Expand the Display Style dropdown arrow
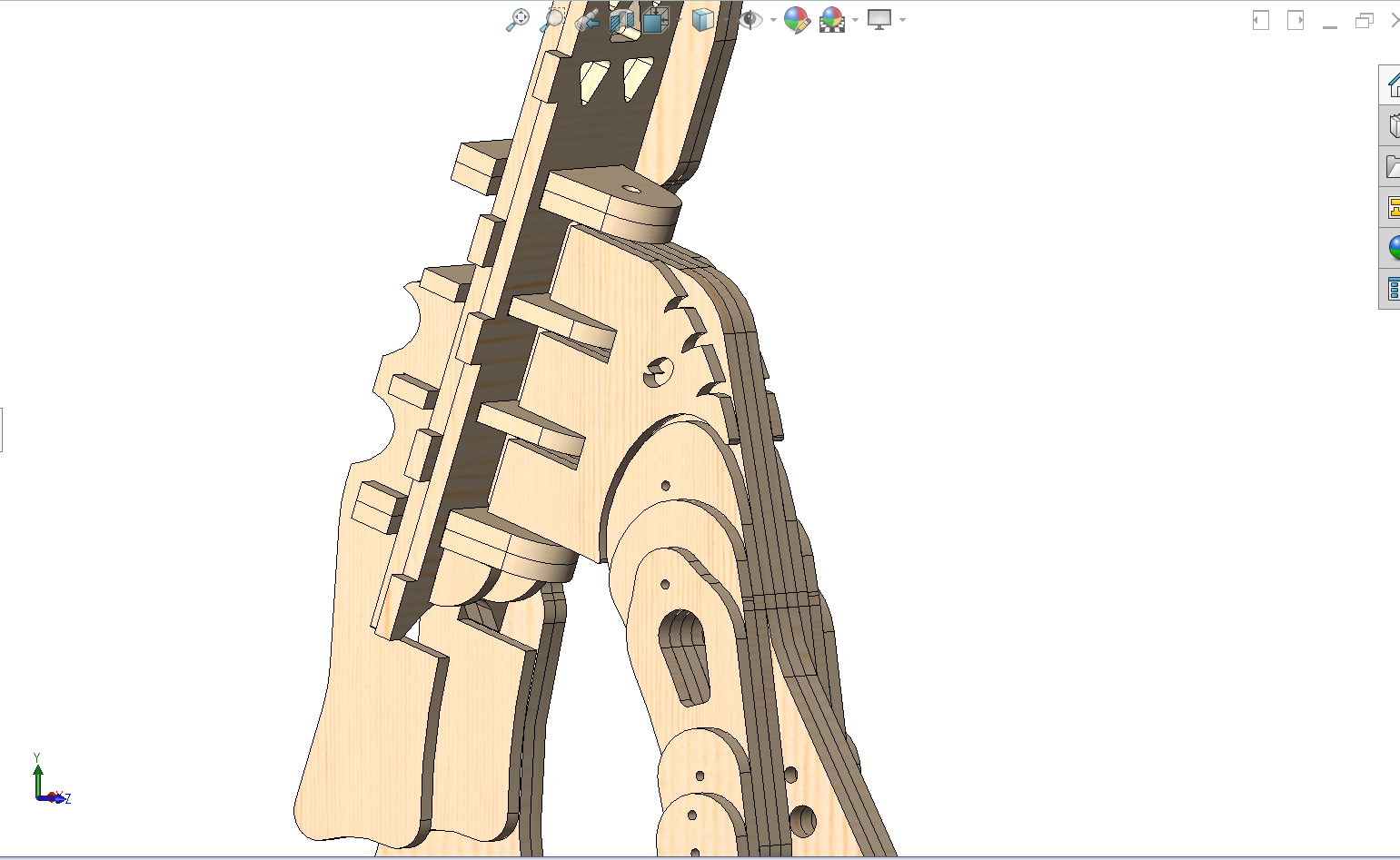The height and width of the screenshot is (860, 1400). 725,20
